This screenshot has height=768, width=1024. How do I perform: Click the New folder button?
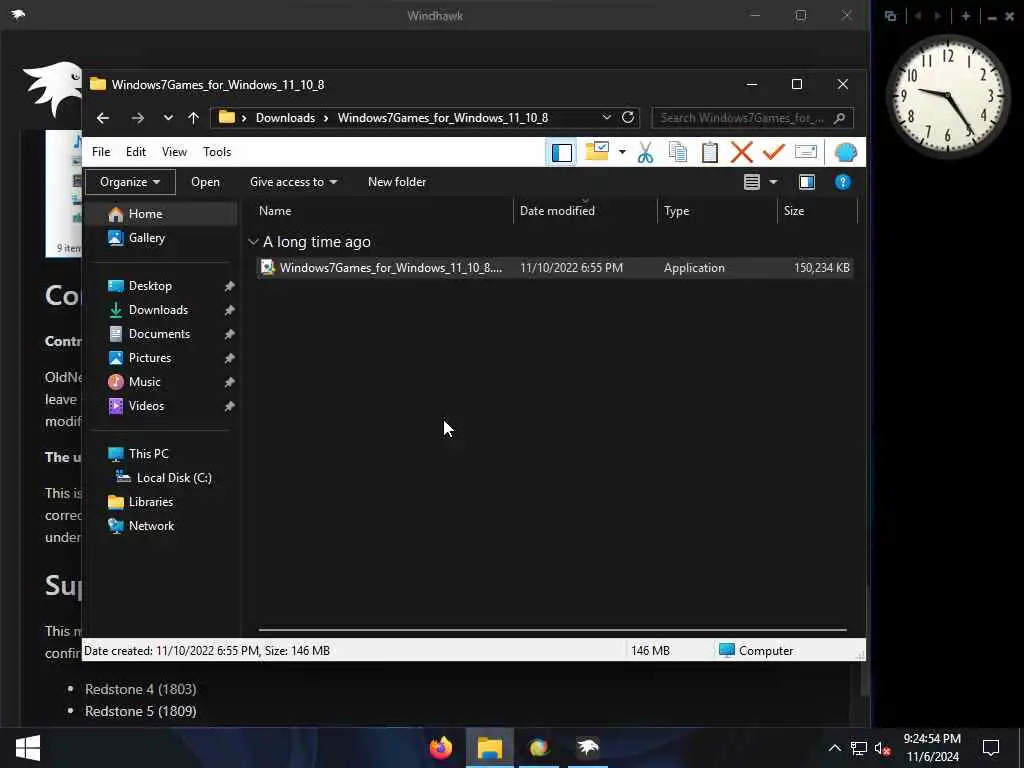pos(397,182)
